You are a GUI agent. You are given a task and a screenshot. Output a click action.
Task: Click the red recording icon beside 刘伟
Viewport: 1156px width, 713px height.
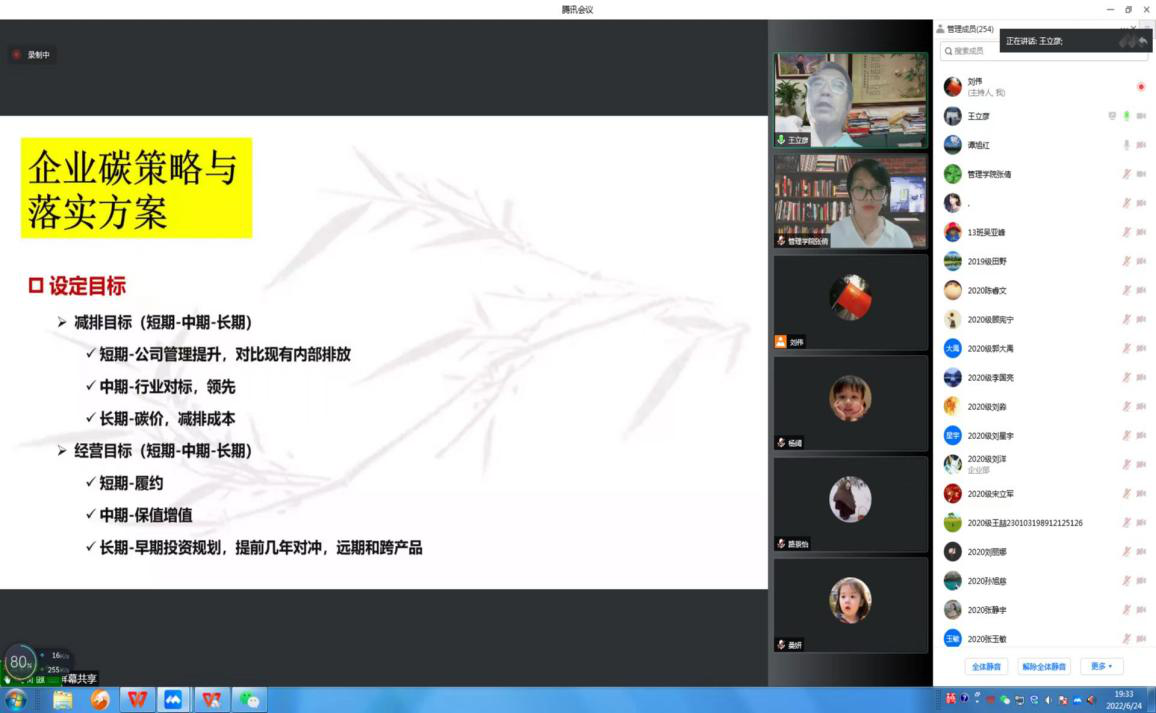1140,87
